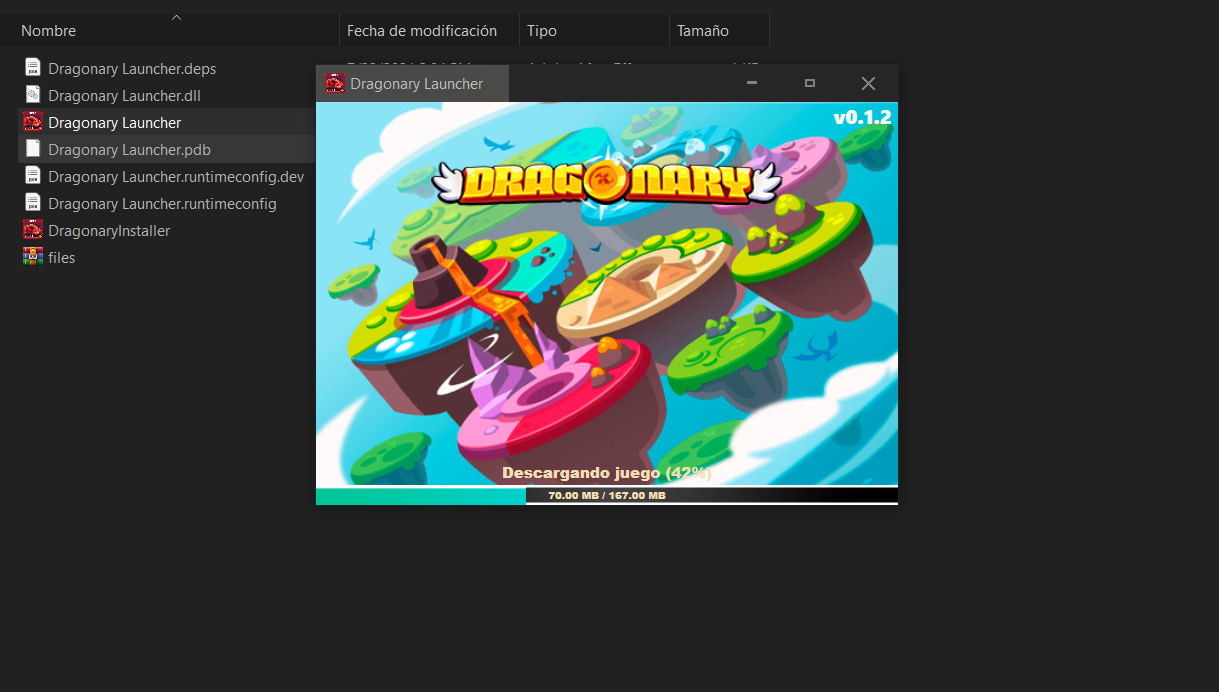This screenshot has width=1219, height=692.
Task: Click the red dragon icon of Dragonary Launcher
Action: pos(32,122)
